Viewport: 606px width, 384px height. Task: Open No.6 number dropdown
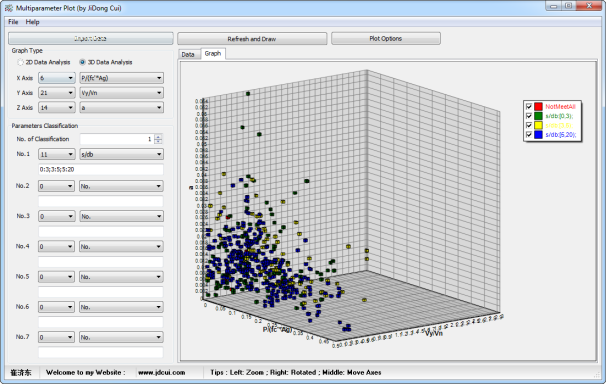coord(56,307)
